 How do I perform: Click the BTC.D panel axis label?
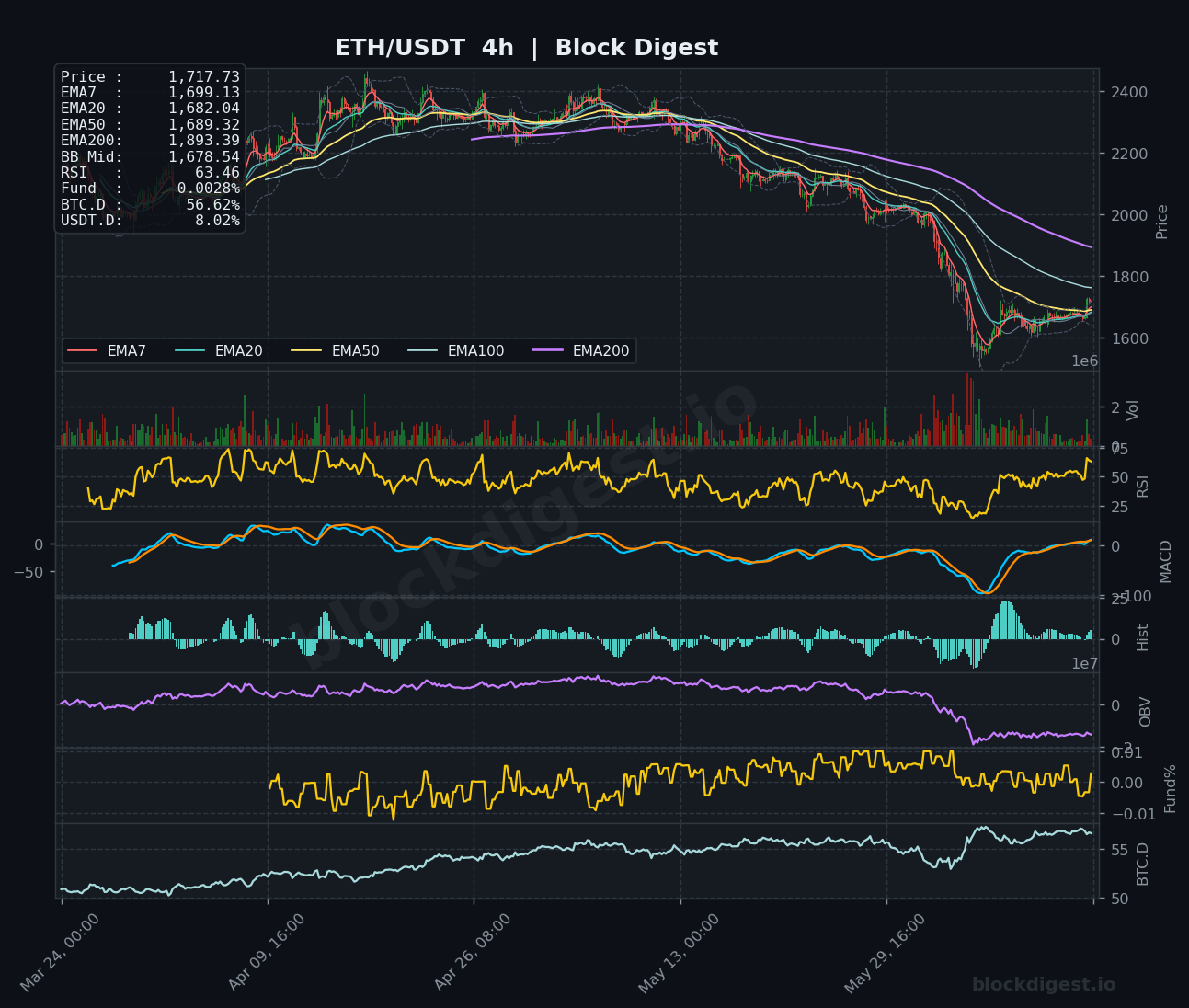(1143, 864)
